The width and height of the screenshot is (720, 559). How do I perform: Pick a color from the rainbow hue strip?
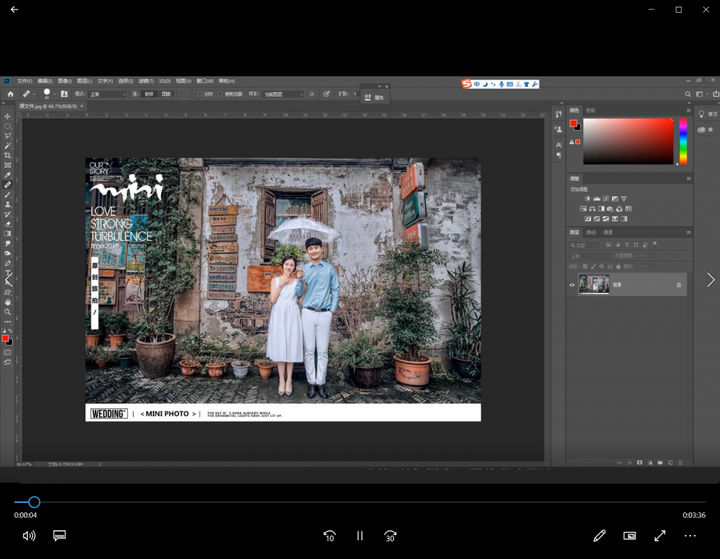tap(683, 141)
